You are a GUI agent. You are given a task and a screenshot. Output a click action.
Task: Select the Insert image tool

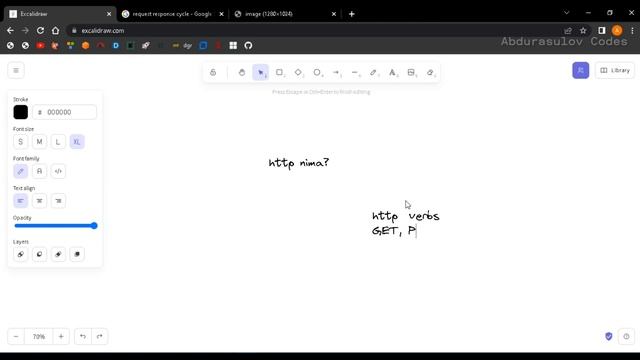tap(411, 72)
